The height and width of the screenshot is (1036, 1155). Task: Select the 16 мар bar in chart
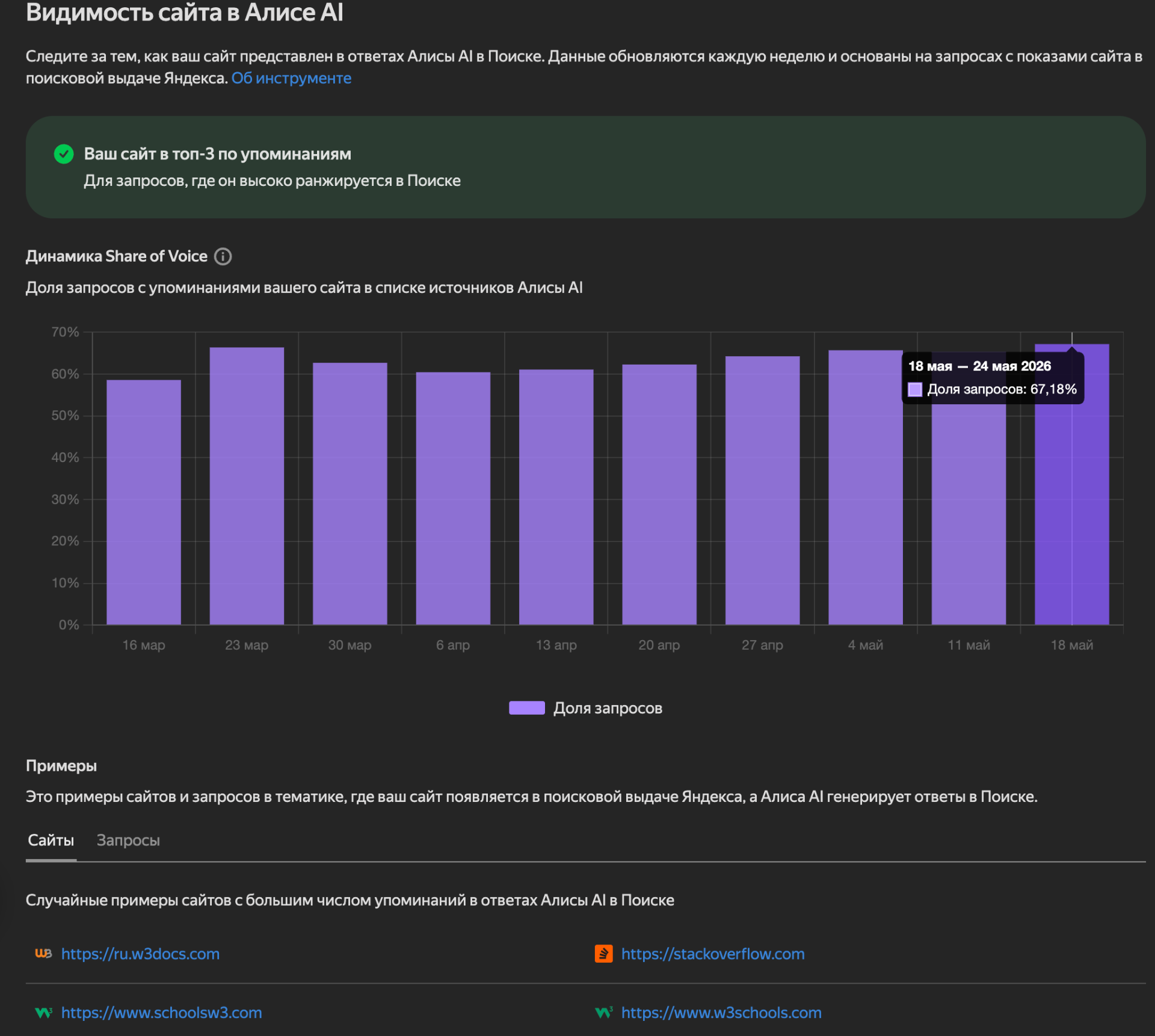tap(144, 502)
